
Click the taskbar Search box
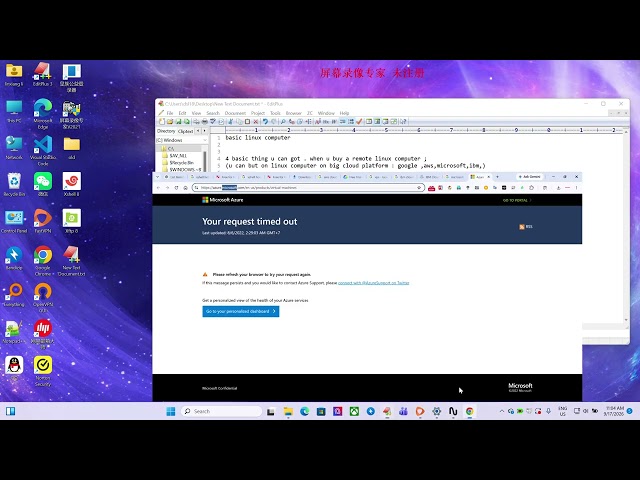pos(222,411)
